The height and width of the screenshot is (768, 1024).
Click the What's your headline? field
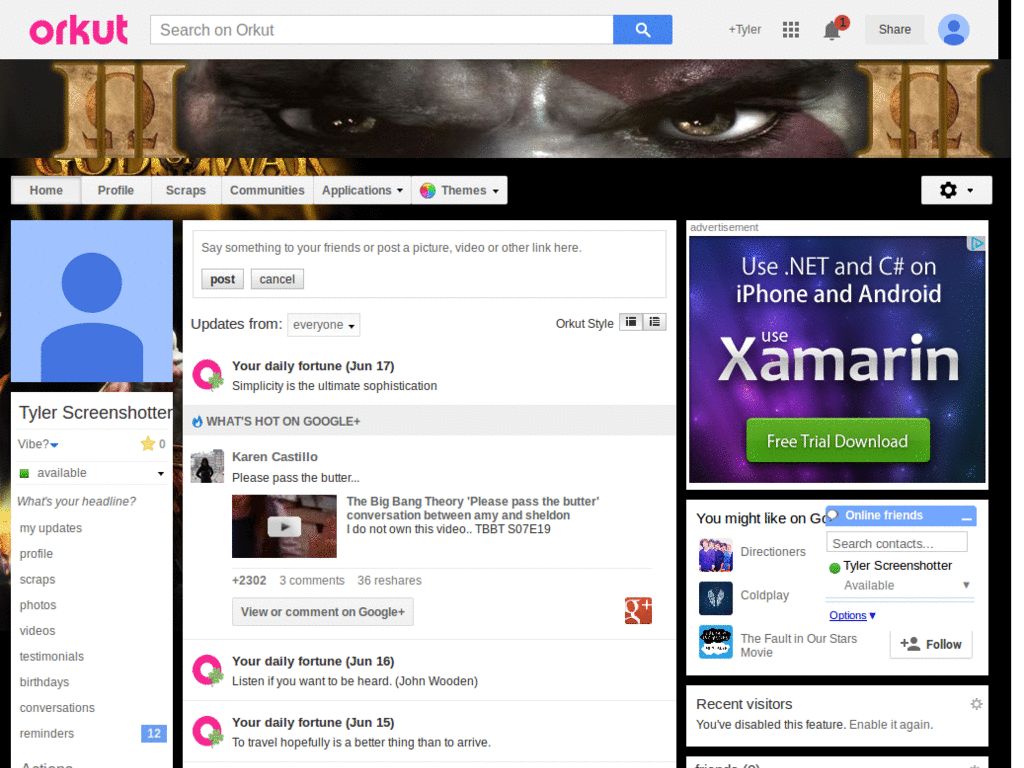(x=76, y=502)
